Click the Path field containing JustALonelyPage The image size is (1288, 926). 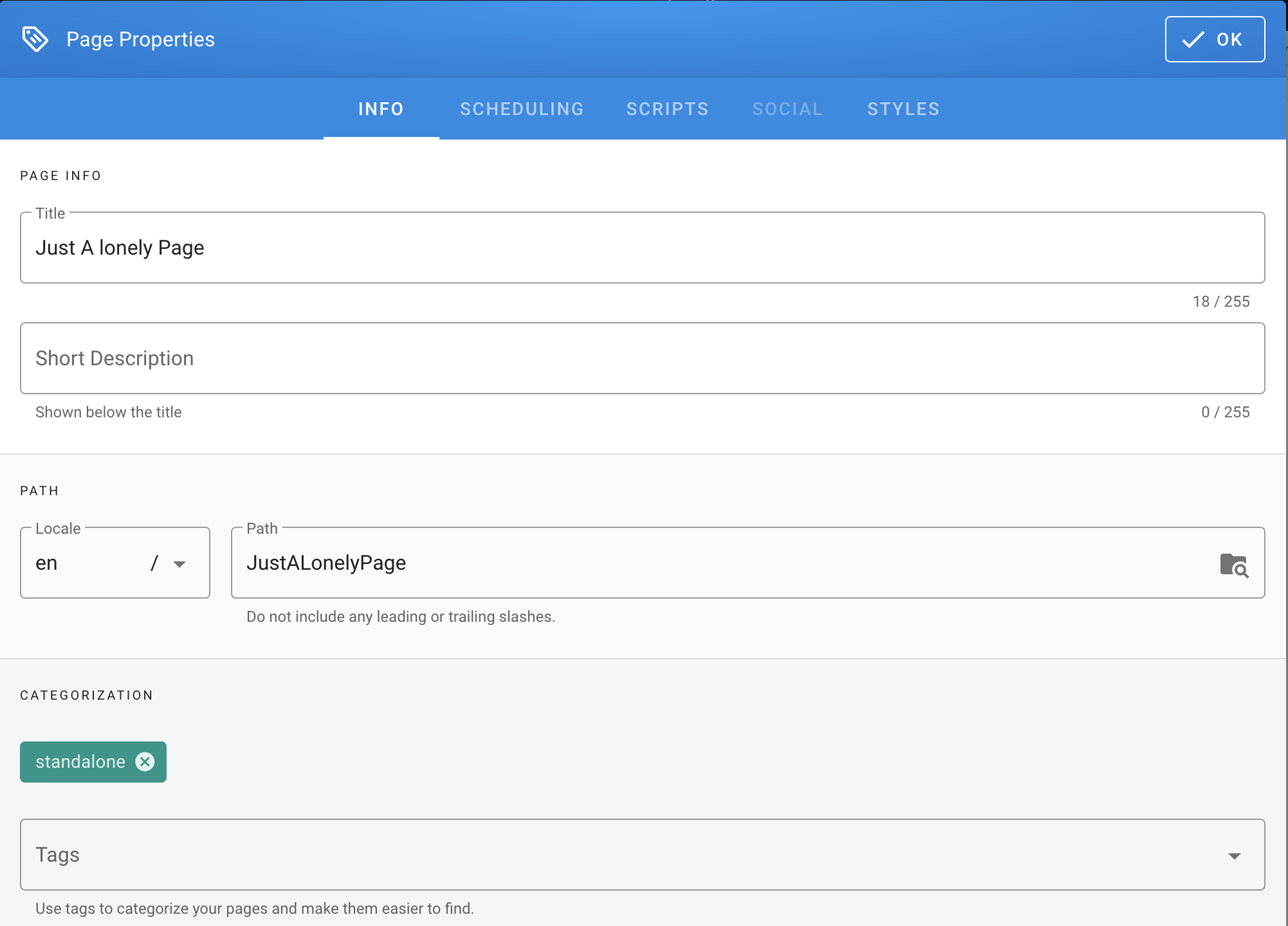[x=708, y=563]
